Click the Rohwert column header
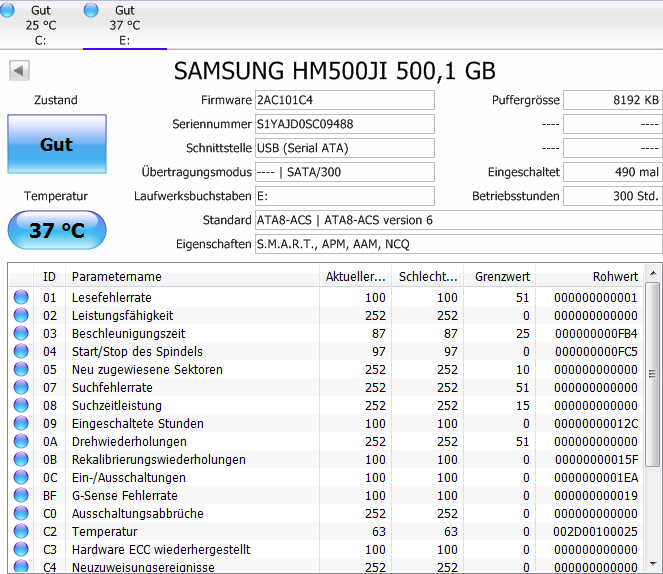Viewport: 663px width, 574px height. point(590,276)
